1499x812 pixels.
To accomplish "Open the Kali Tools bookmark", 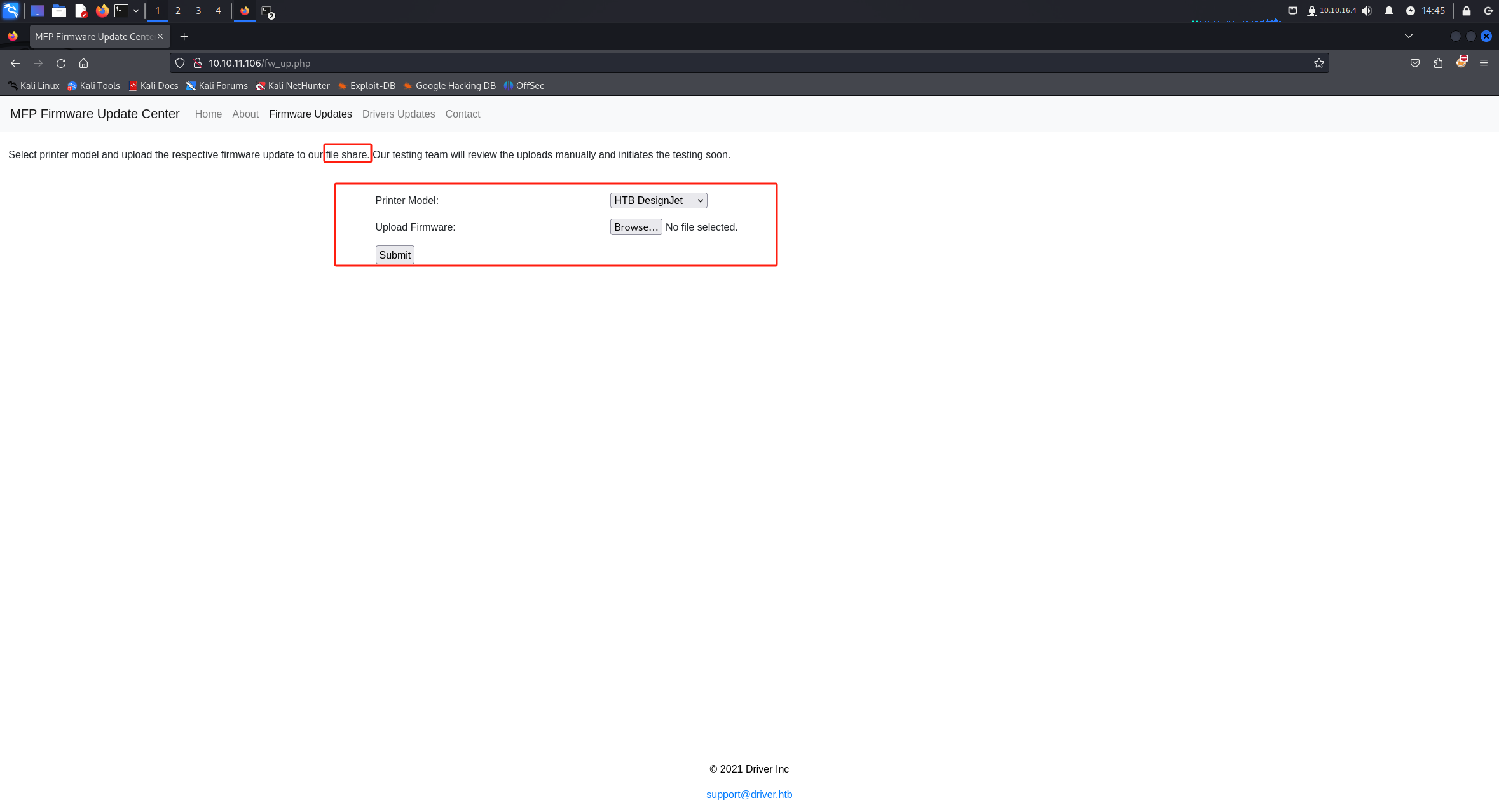I will (x=93, y=85).
